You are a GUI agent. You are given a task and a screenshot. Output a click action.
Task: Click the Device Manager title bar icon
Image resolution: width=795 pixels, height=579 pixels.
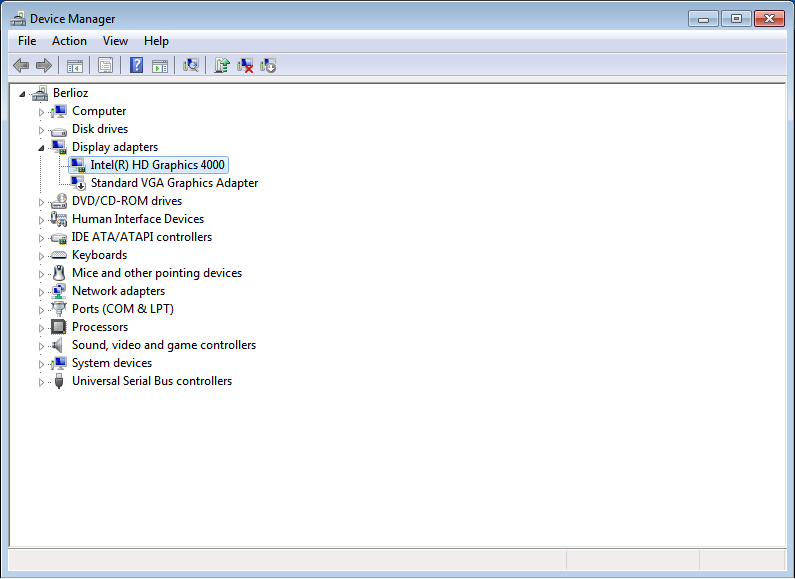pyautogui.click(x=18, y=19)
